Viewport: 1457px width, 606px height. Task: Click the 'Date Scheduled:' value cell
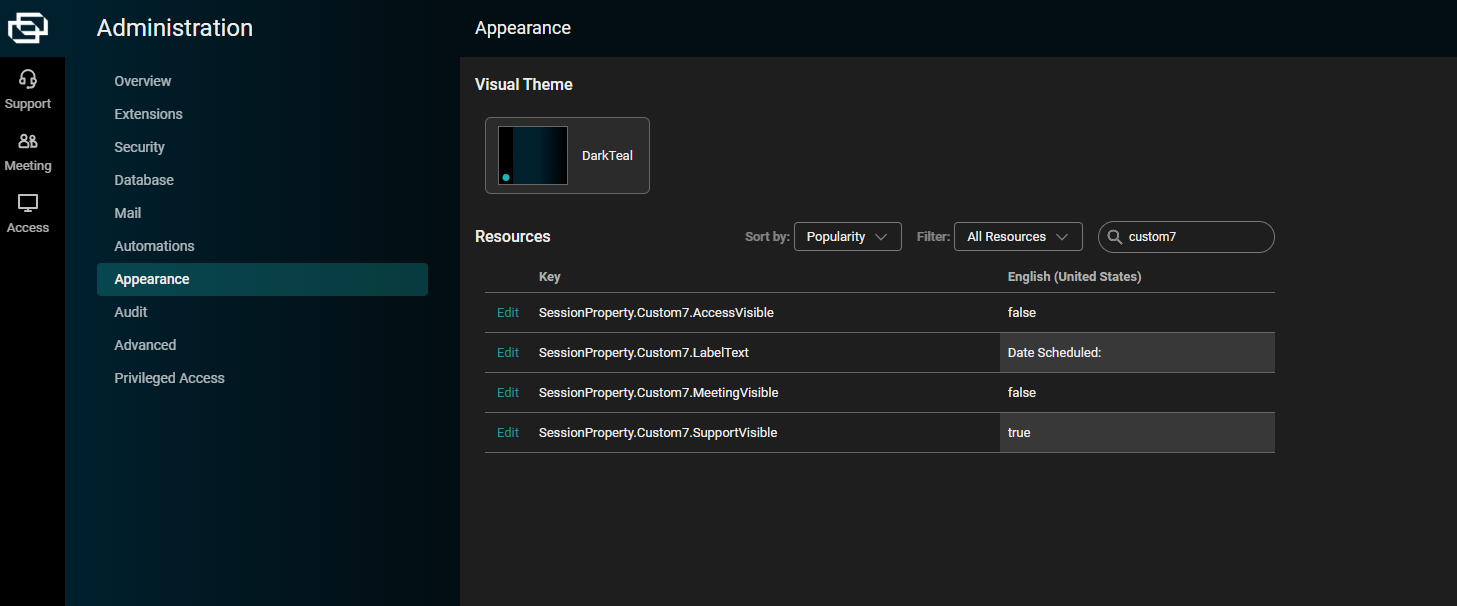click(1136, 353)
